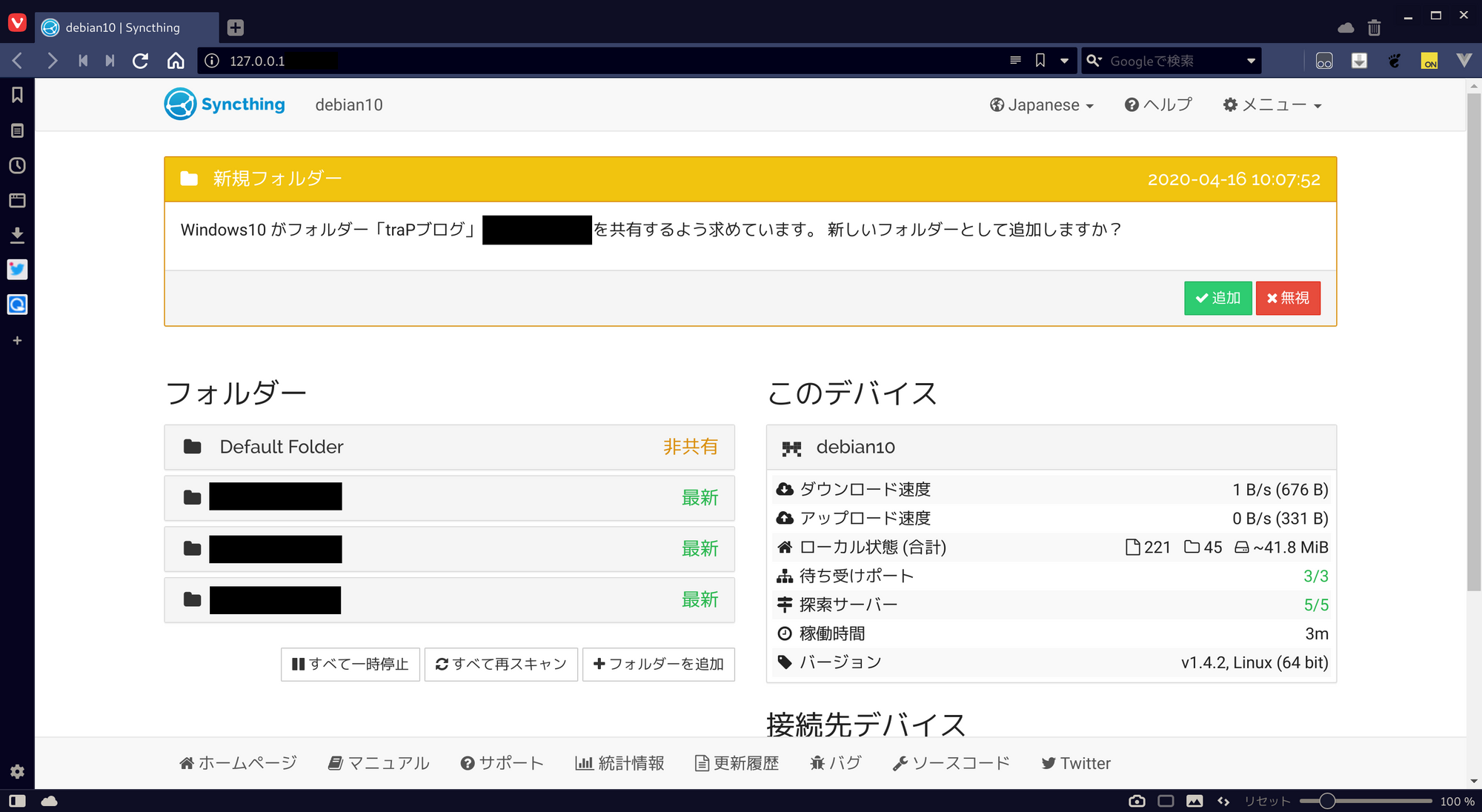Go back in browser history
Image resolution: width=1482 pixels, height=812 pixels.
click(x=19, y=61)
